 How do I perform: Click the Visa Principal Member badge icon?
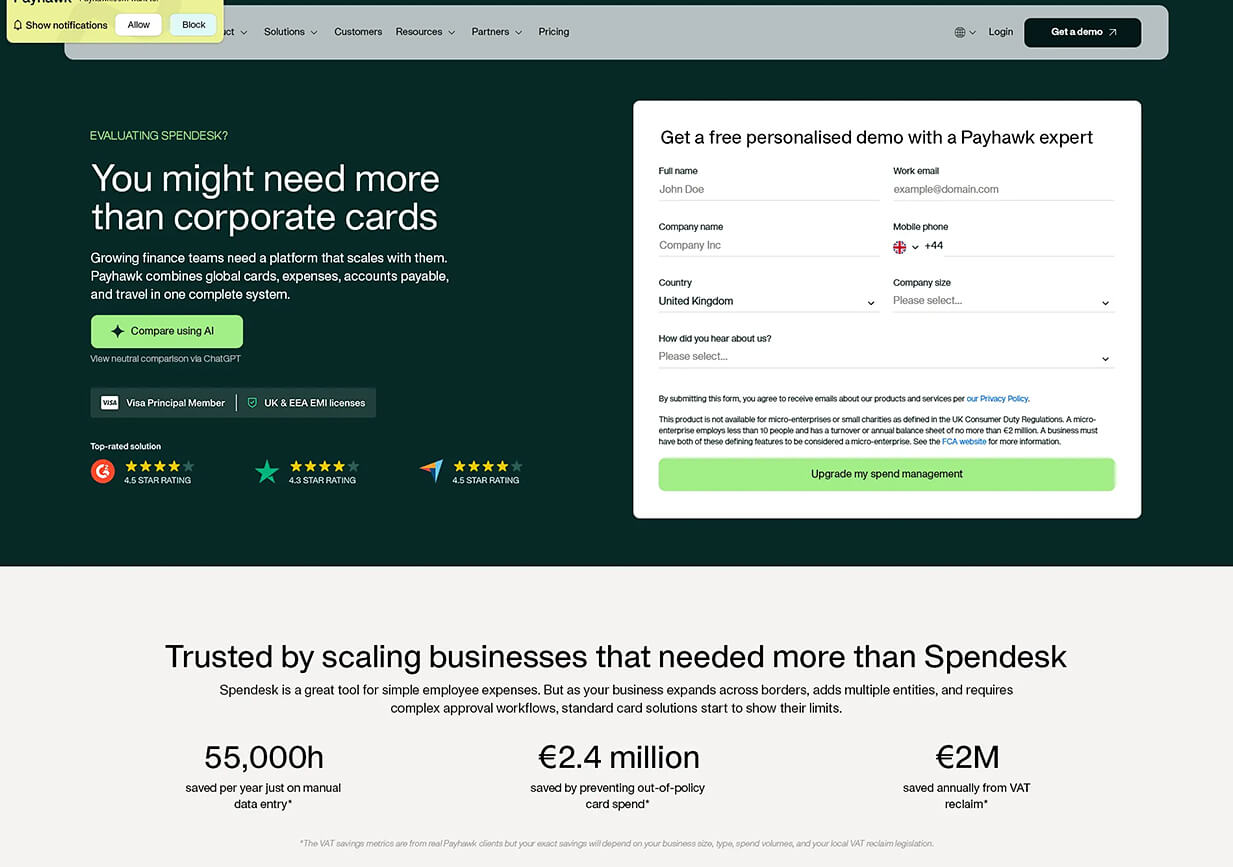[x=110, y=402]
